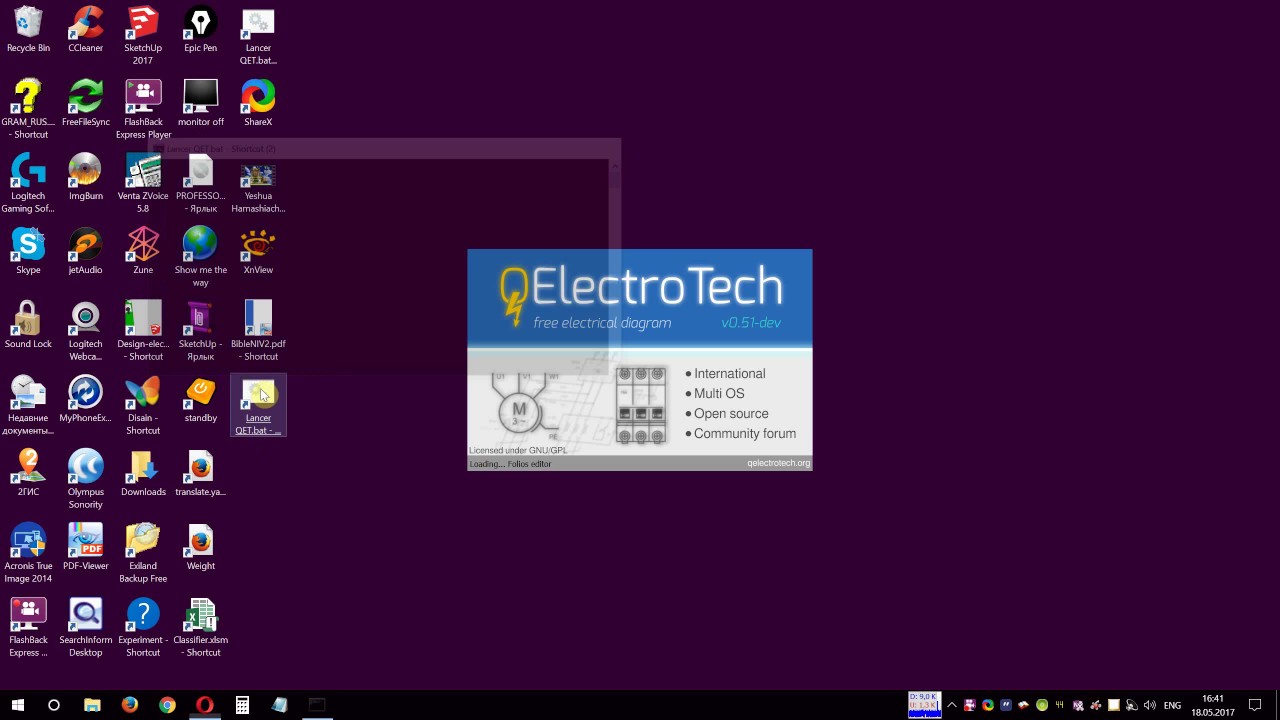Viewport: 1280px width, 720px height.
Task: Launch Epic Pen desktop icon
Action: [x=200, y=29]
